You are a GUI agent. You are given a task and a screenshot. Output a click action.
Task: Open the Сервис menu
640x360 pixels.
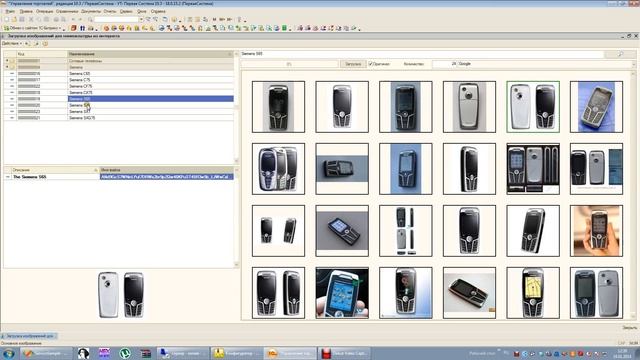coord(126,11)
